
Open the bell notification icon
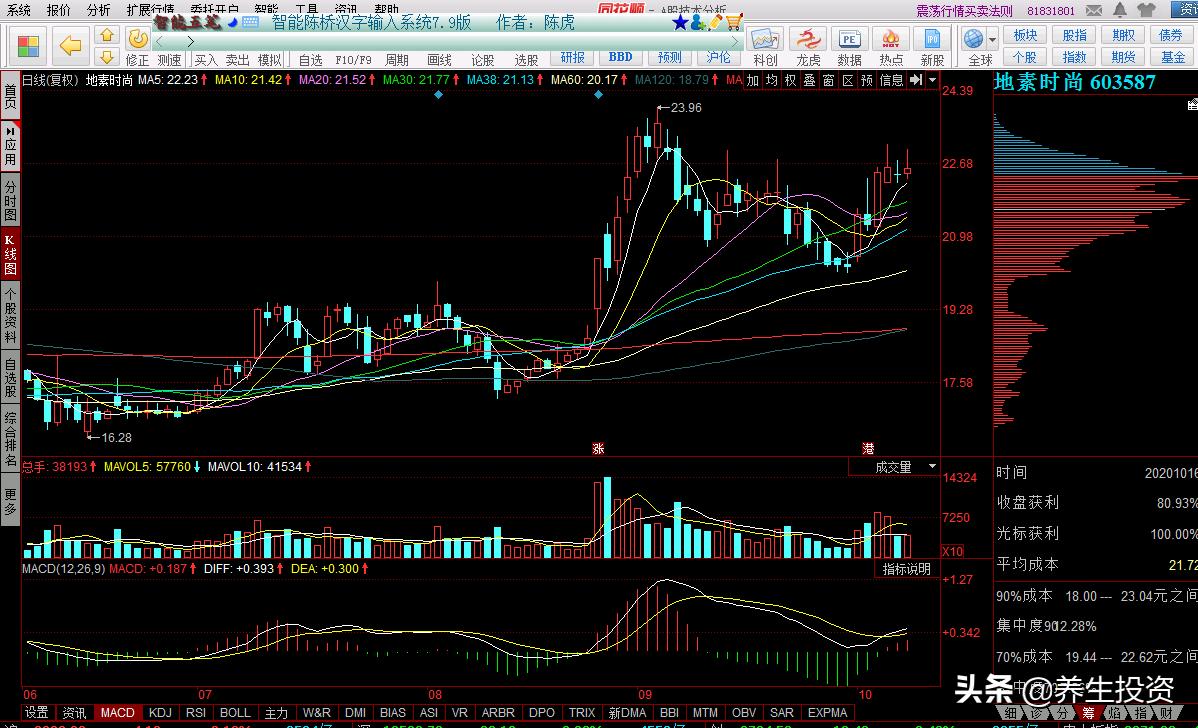click(1120, 10)
